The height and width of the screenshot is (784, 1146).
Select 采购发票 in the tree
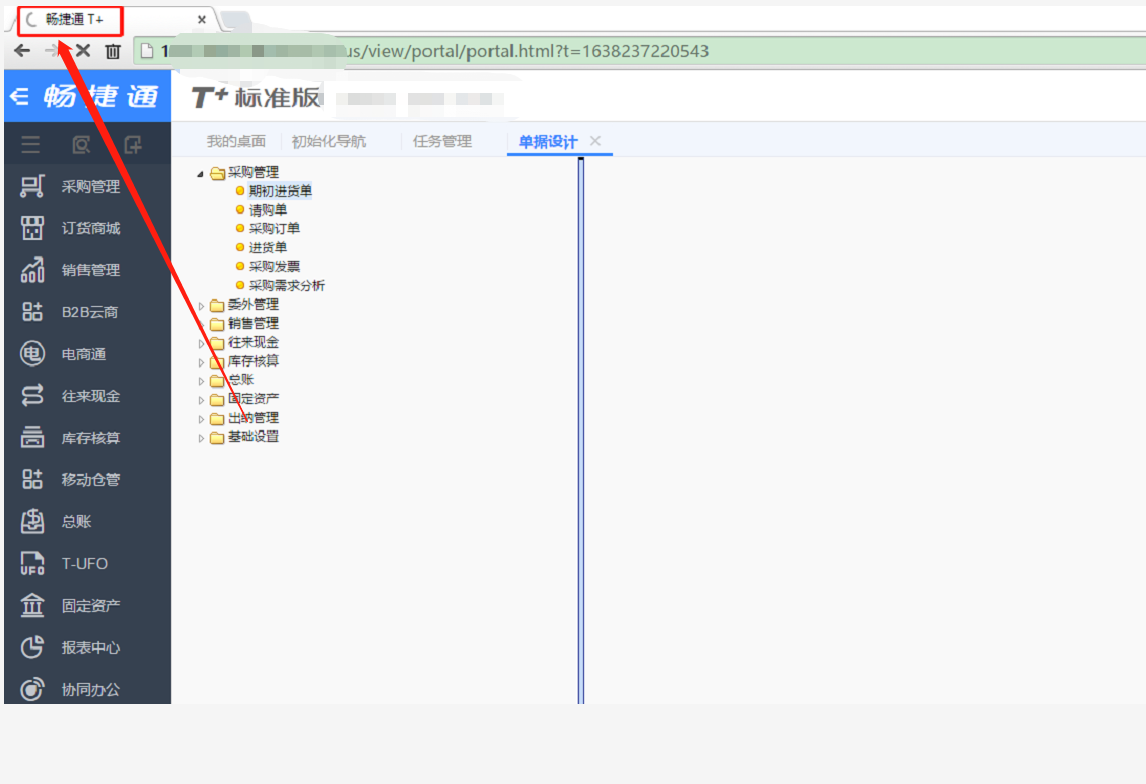coord(274,267)
